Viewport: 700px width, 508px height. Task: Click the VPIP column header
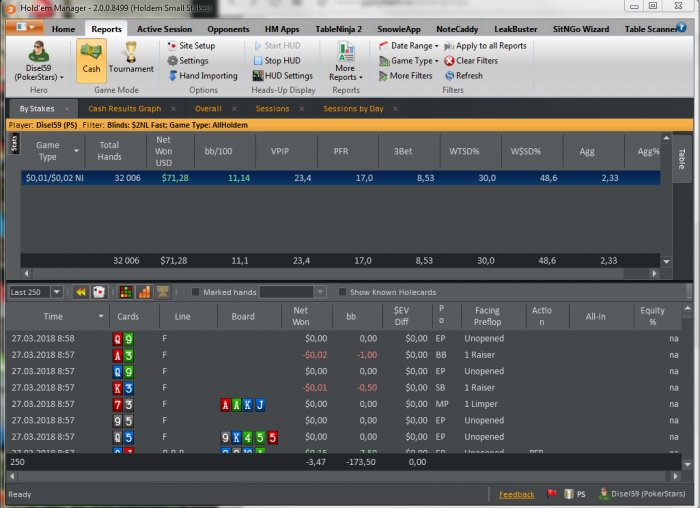[280, 151]
